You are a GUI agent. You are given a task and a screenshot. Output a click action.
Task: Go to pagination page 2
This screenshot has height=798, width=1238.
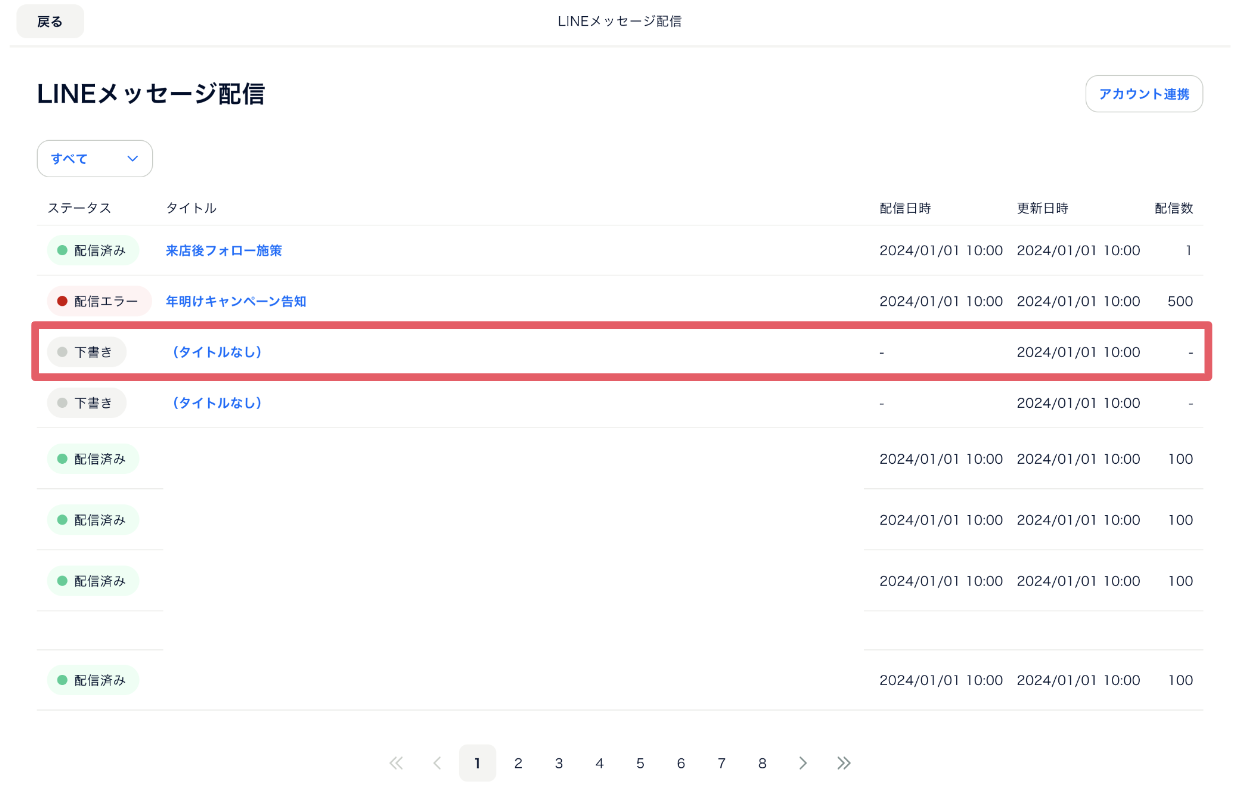(x=518, y=763)
